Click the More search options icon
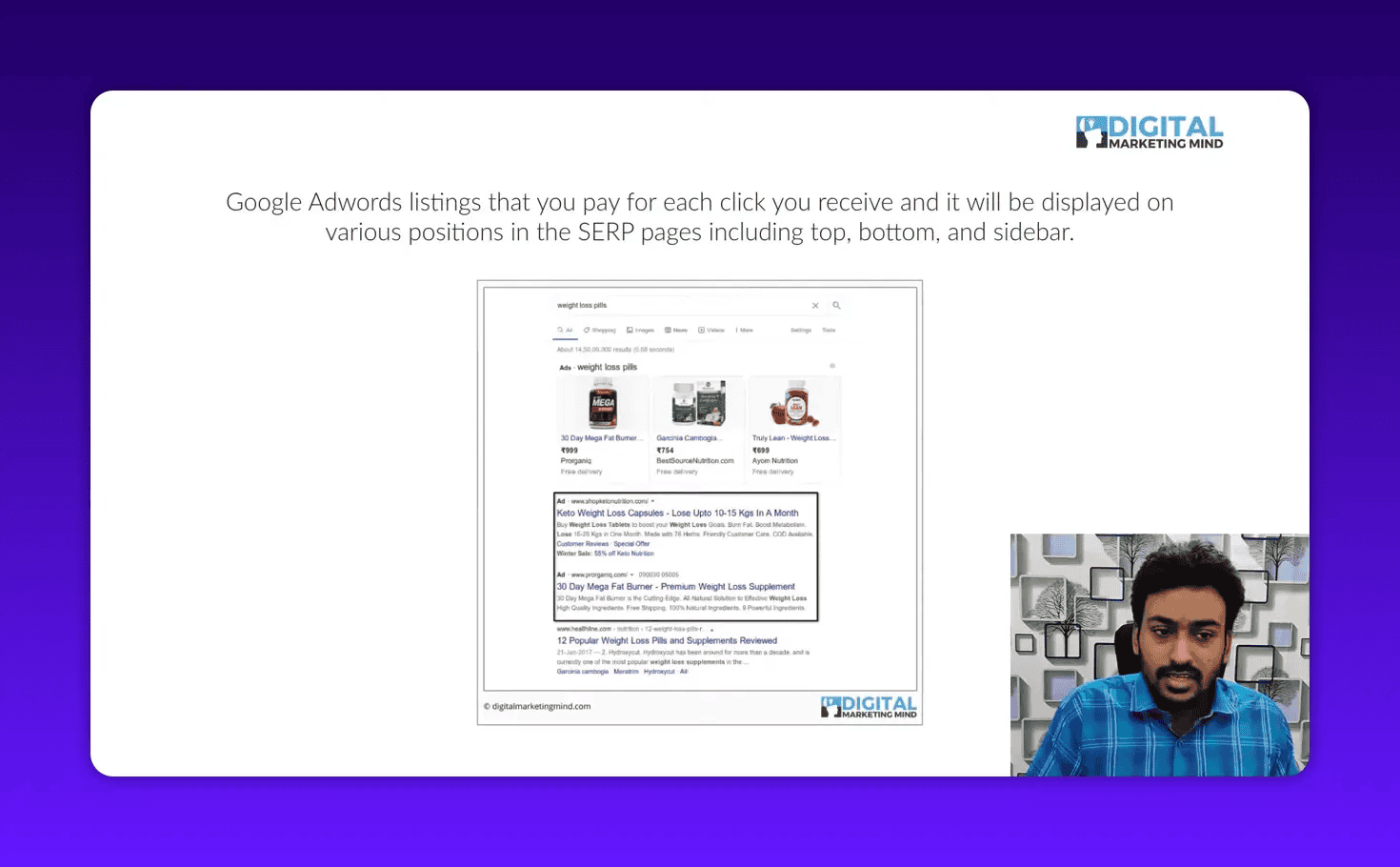The width and height of the screenshot is (1400, 867). tap(736, 330)
